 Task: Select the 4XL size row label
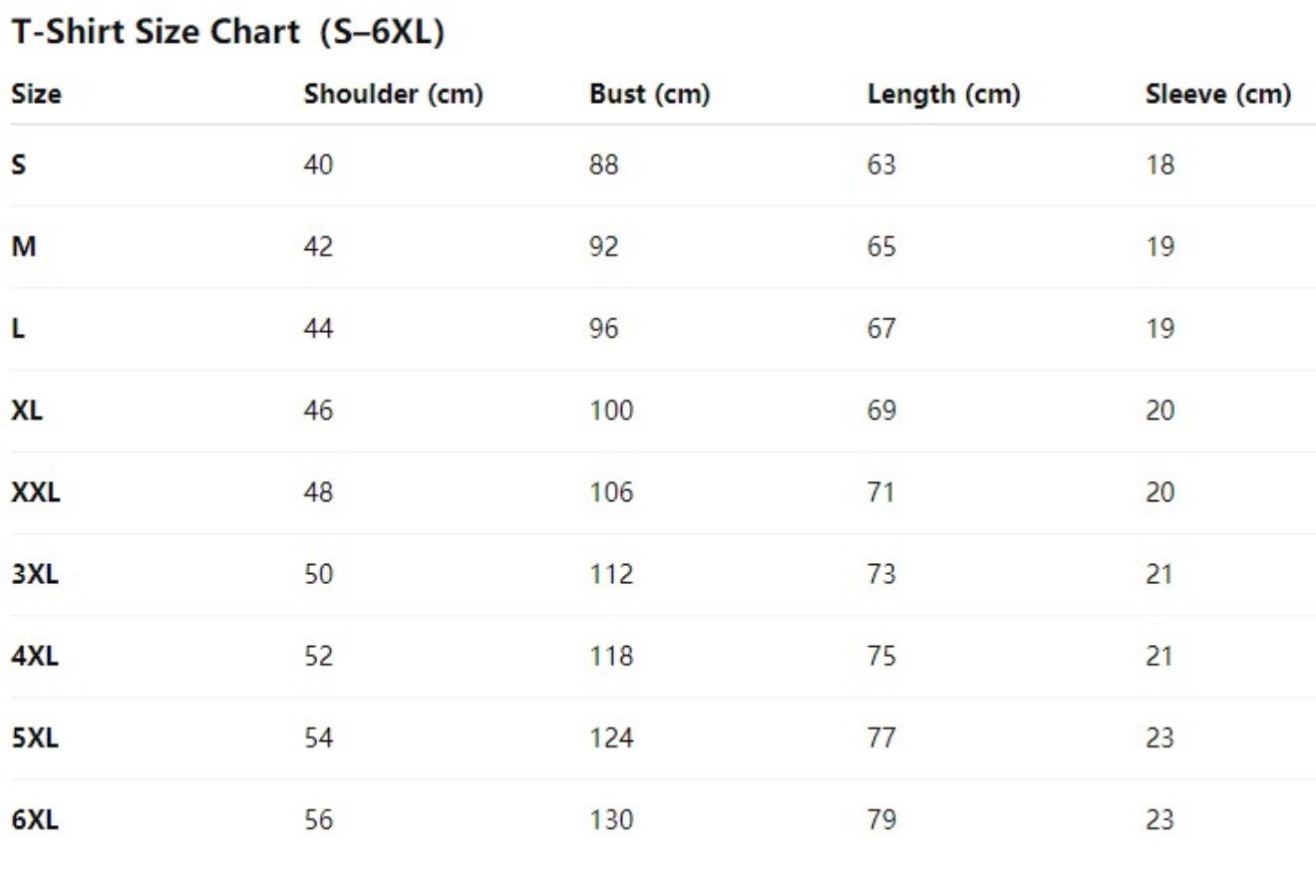[35, 656]
